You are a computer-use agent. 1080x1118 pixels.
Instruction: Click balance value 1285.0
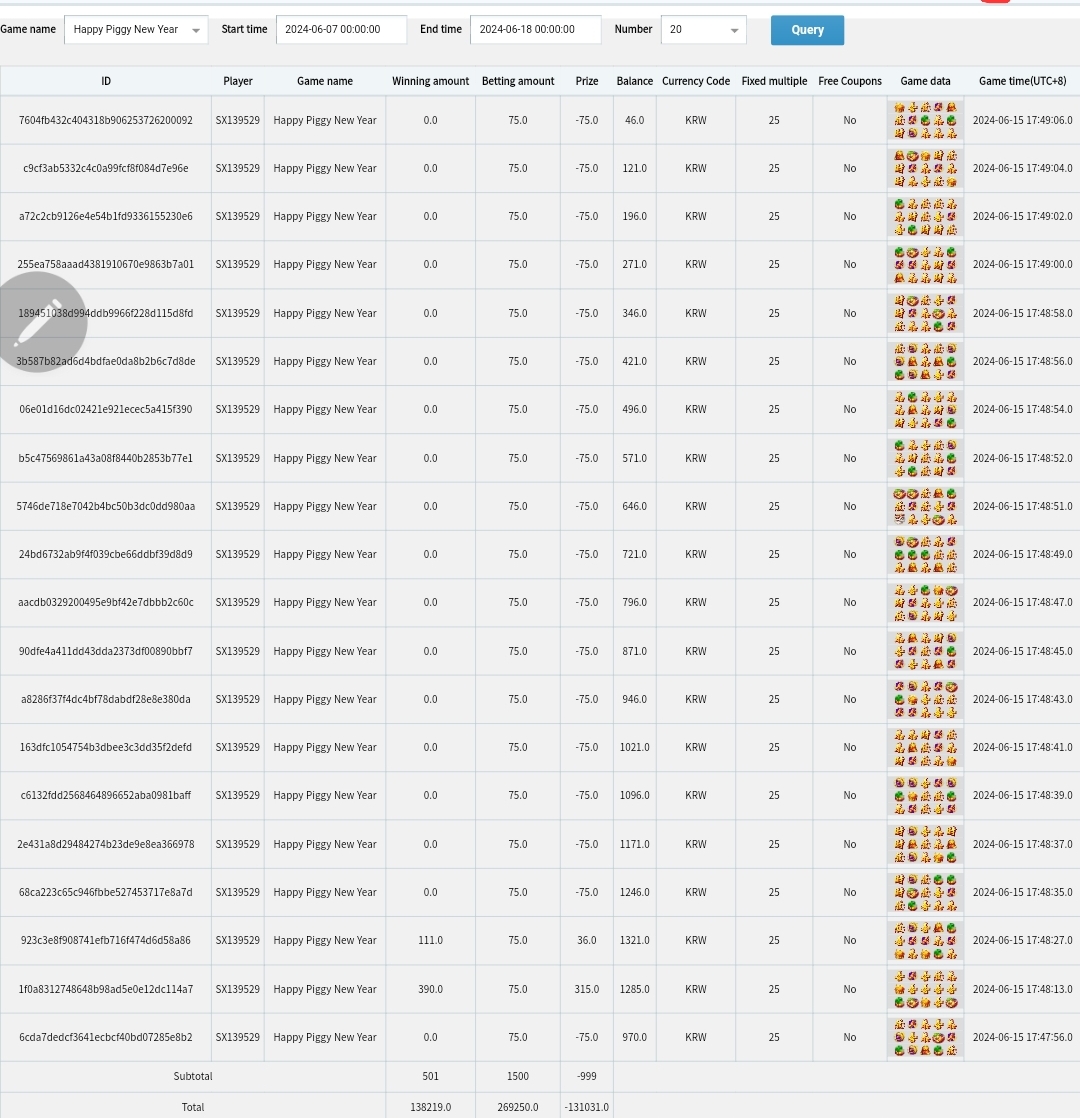(x=634, y=990)
